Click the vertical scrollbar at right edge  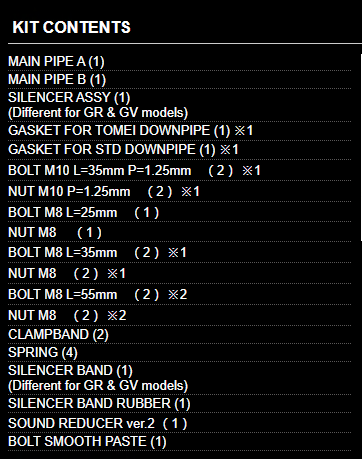[x=361, y=147]
